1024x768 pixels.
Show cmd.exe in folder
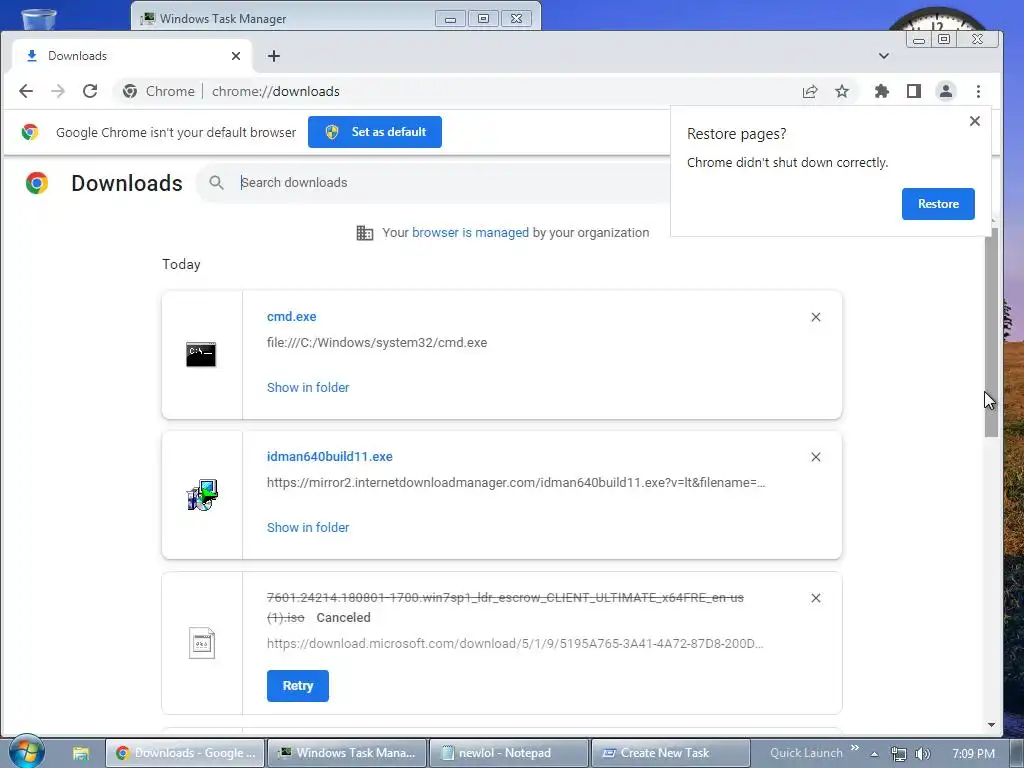coord(308,387)
